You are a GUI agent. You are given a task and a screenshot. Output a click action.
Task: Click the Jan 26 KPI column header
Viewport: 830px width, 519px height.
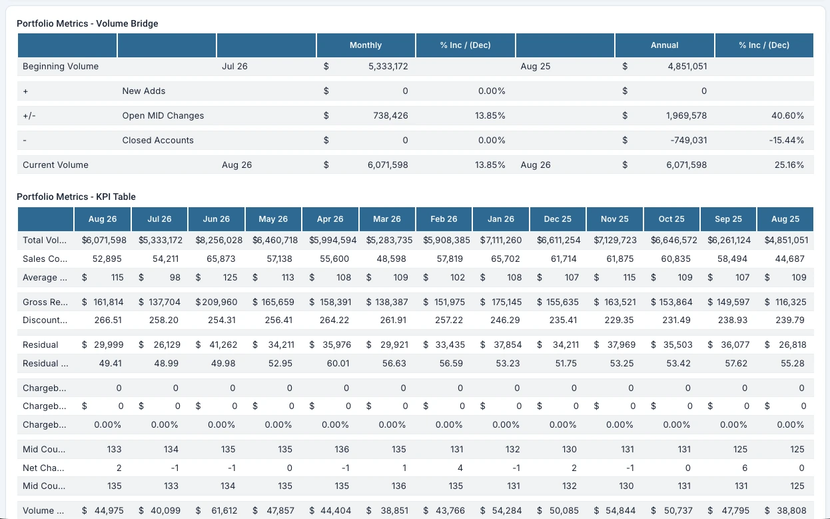[x=501, y=219]
